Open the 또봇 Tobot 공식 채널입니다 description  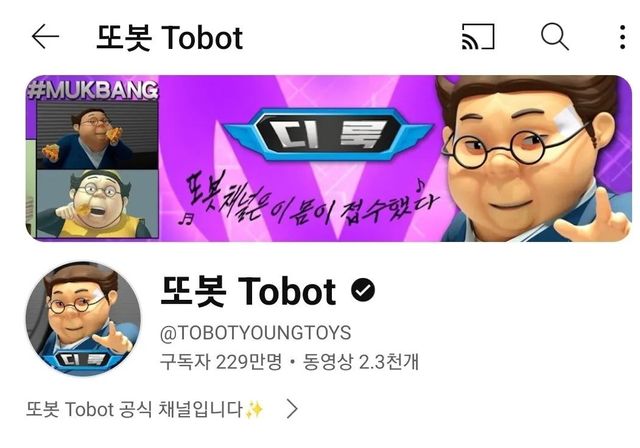[135, 409]
